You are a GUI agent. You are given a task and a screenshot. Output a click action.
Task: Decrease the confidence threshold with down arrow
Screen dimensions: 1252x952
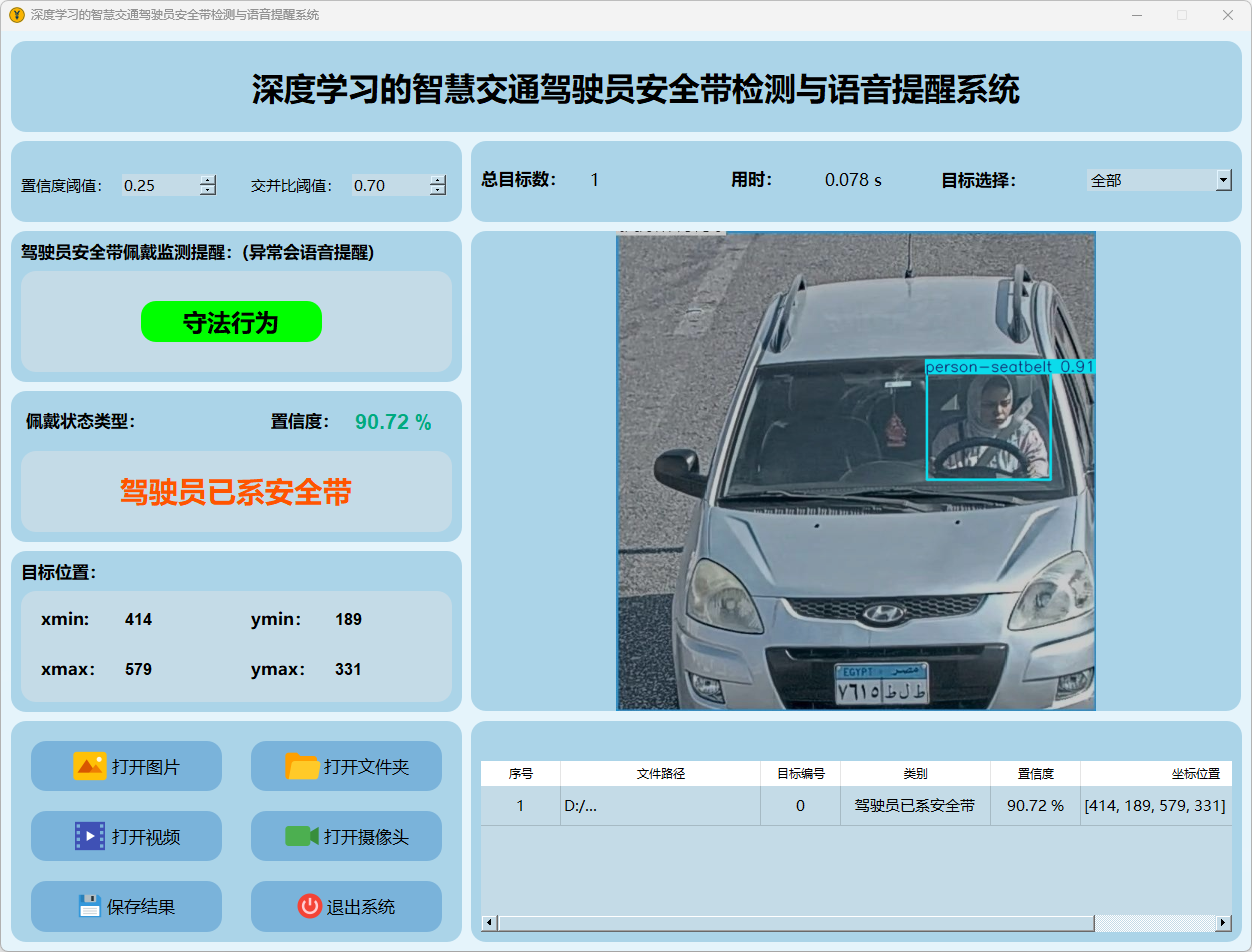[x=207, y=190]
